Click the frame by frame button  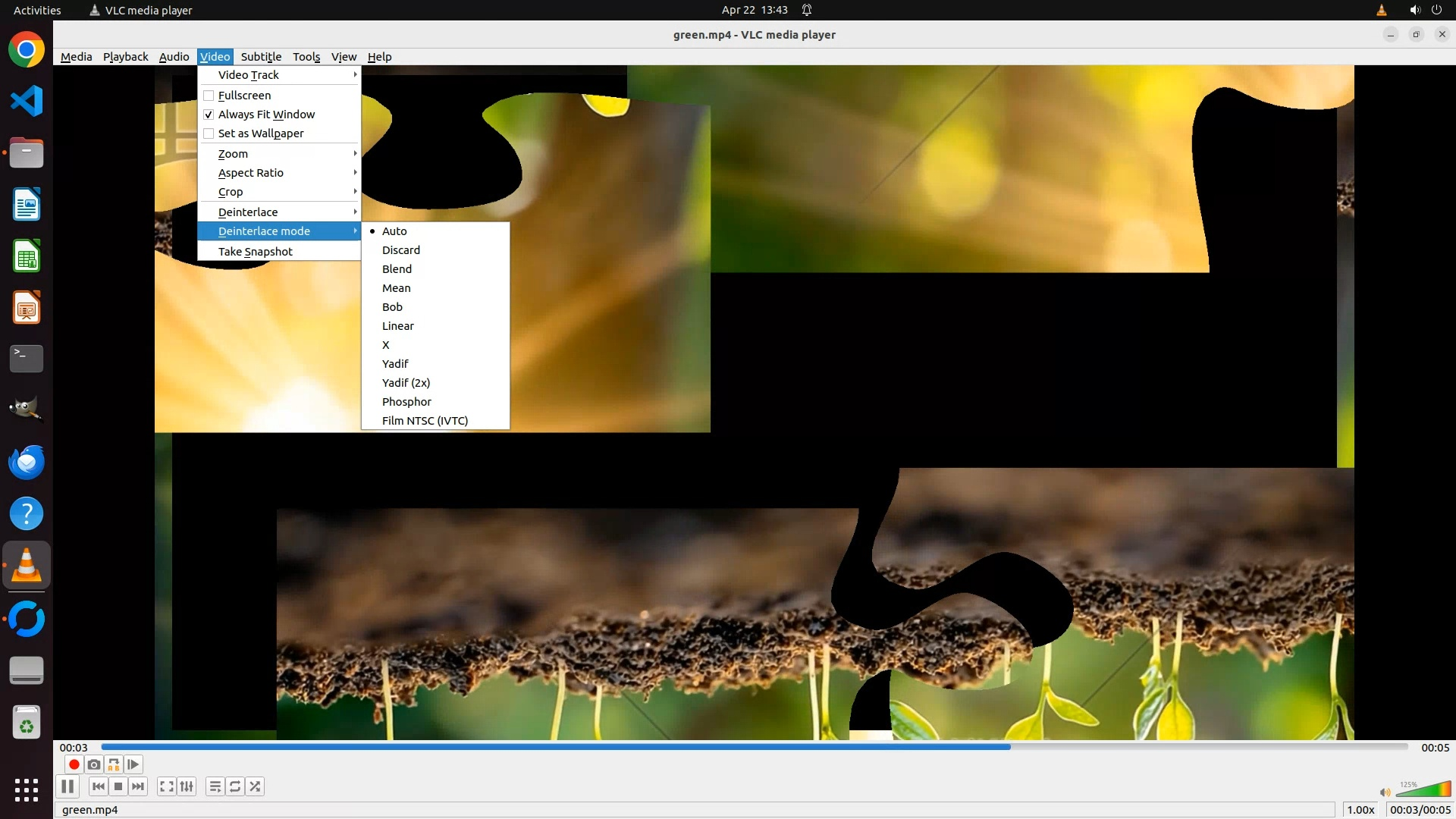pyautogui.click(x=133, y=764)
